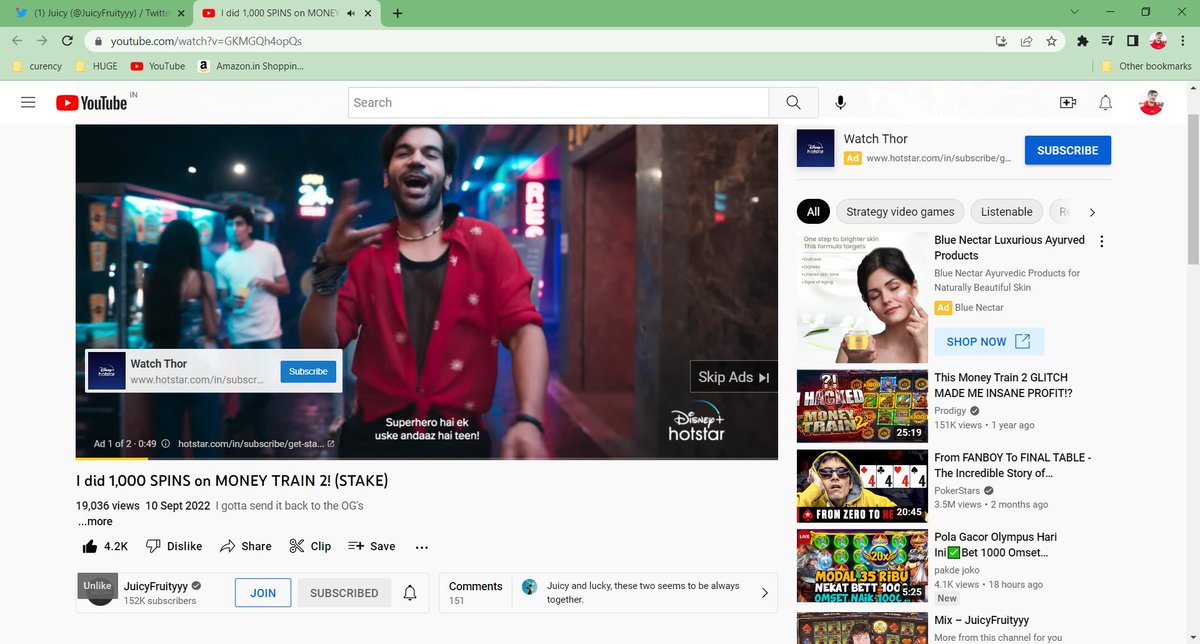
Task: Open Chrome side panel icon
Action: [x=1132, y=41]
